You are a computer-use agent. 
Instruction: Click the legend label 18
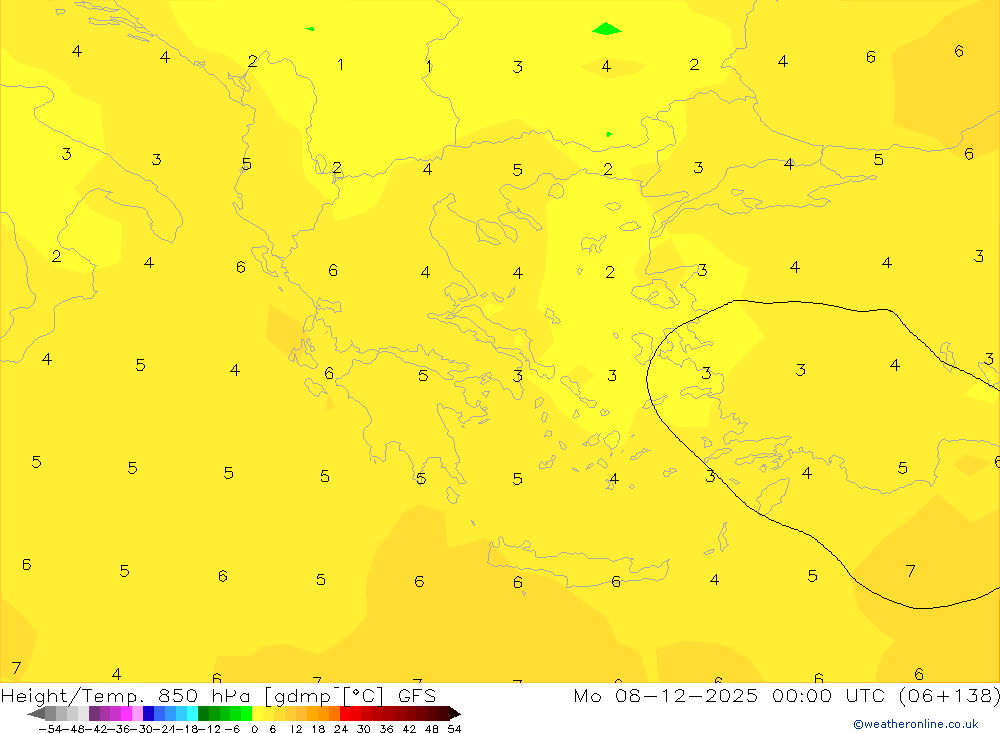click(x=318, y=729)
